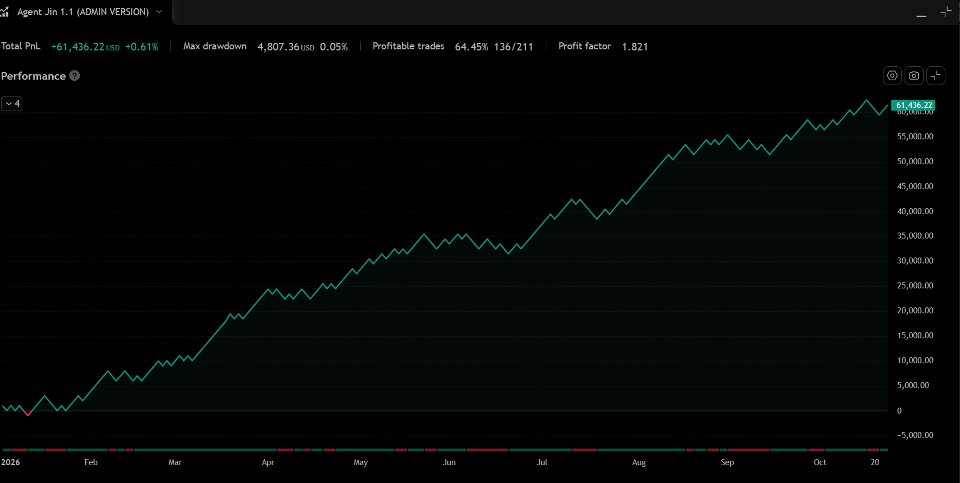Click the 50,000.00 axis label
960x483 pixels.
(915, 162)
